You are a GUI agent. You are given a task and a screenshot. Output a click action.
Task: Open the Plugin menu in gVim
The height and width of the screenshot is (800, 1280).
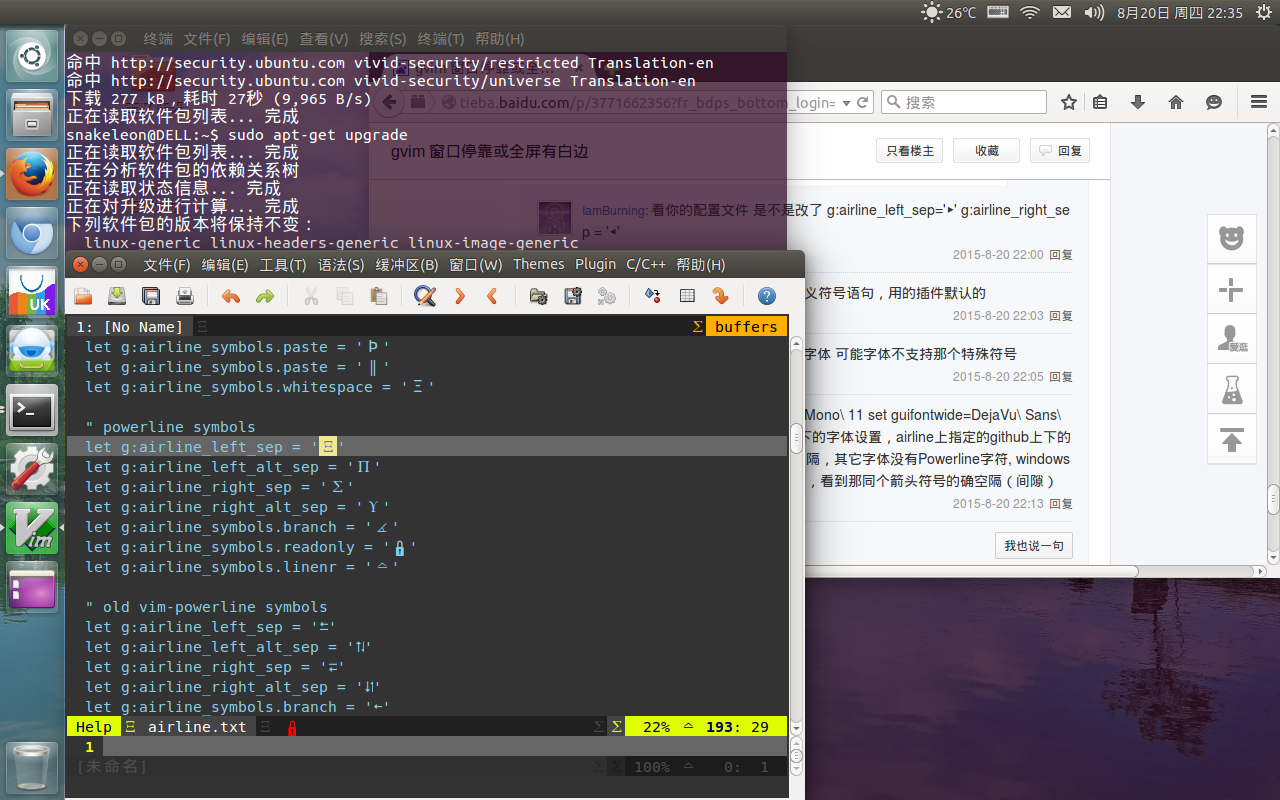point(595,265)
